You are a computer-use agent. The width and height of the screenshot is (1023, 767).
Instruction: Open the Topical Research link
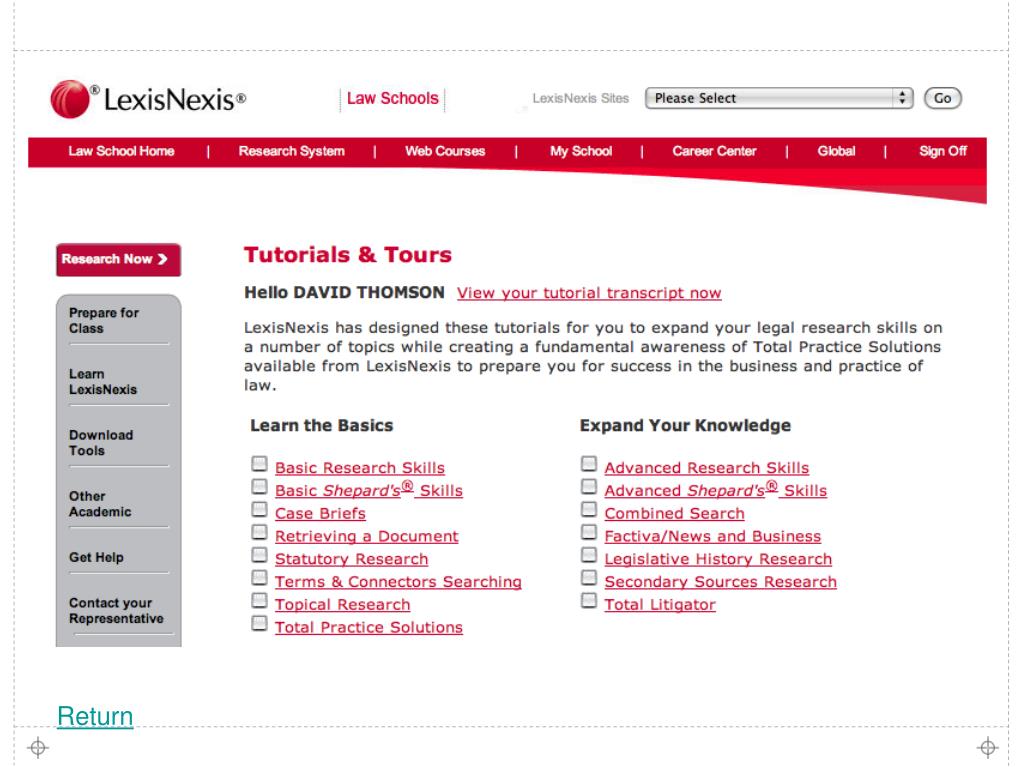pos(343,605)
